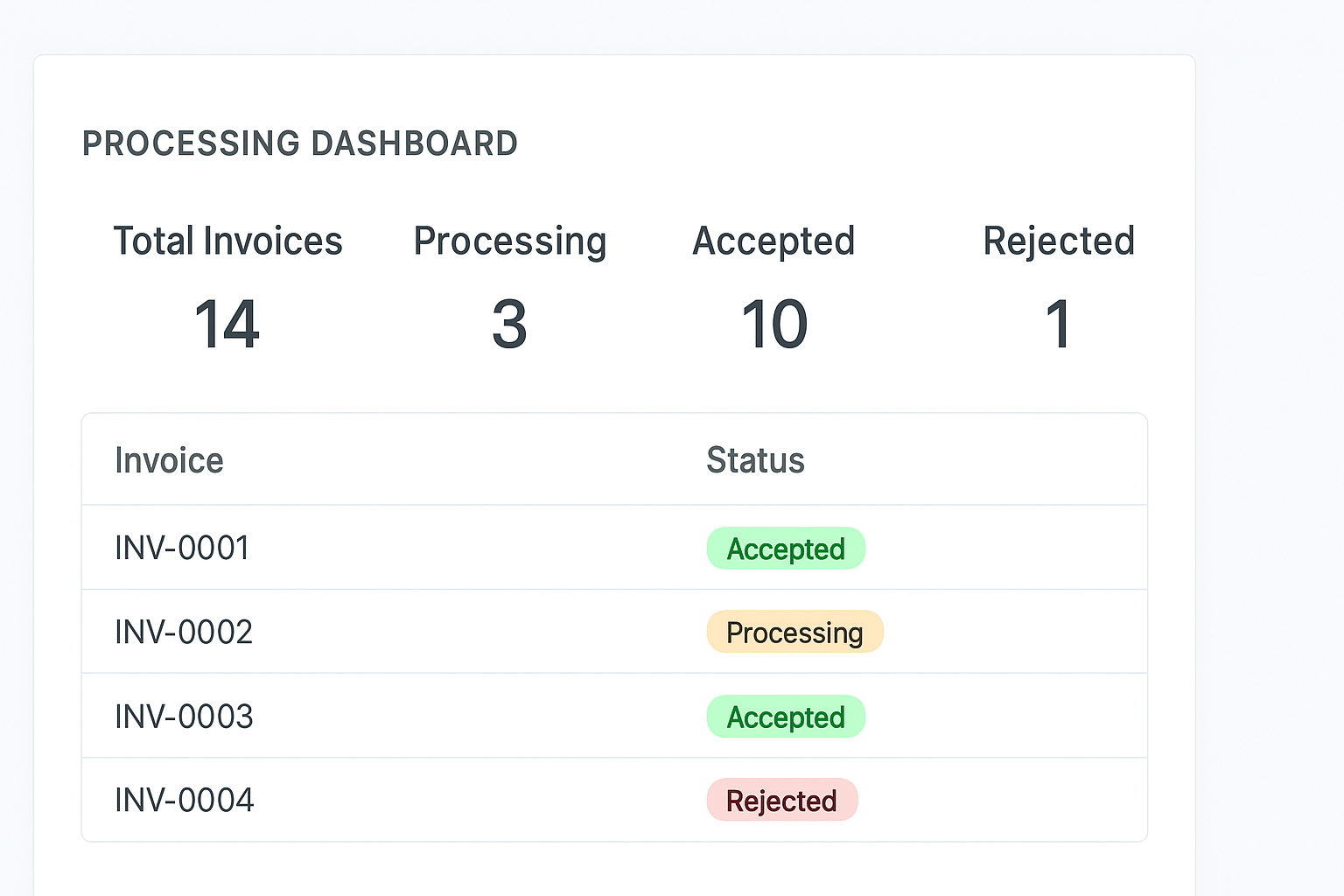Sort by the Status column header
Image resolution: width=1344 pixels, height=896 pixels.
pos(755,459)
